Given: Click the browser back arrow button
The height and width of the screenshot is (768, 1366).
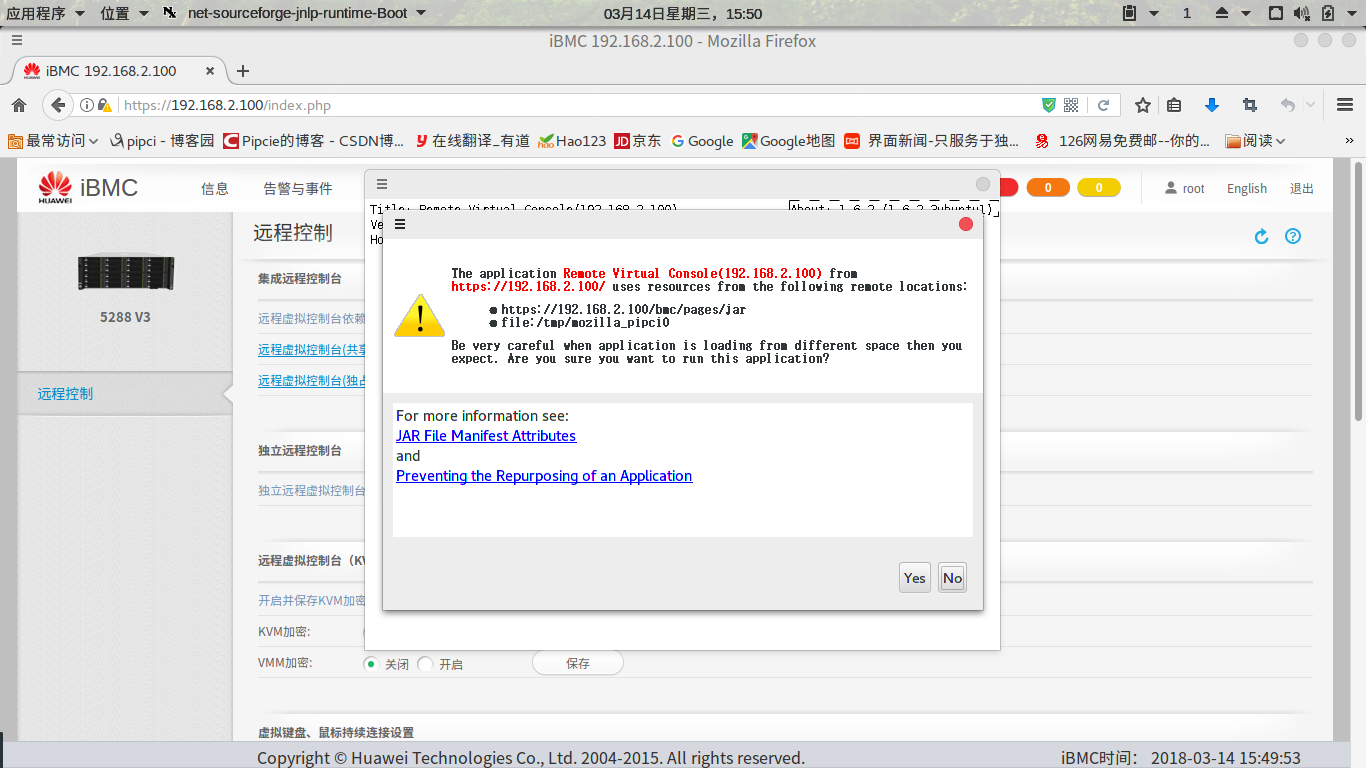Looking at the screenshot, I should pyautogui.click(x=58, y=105).
